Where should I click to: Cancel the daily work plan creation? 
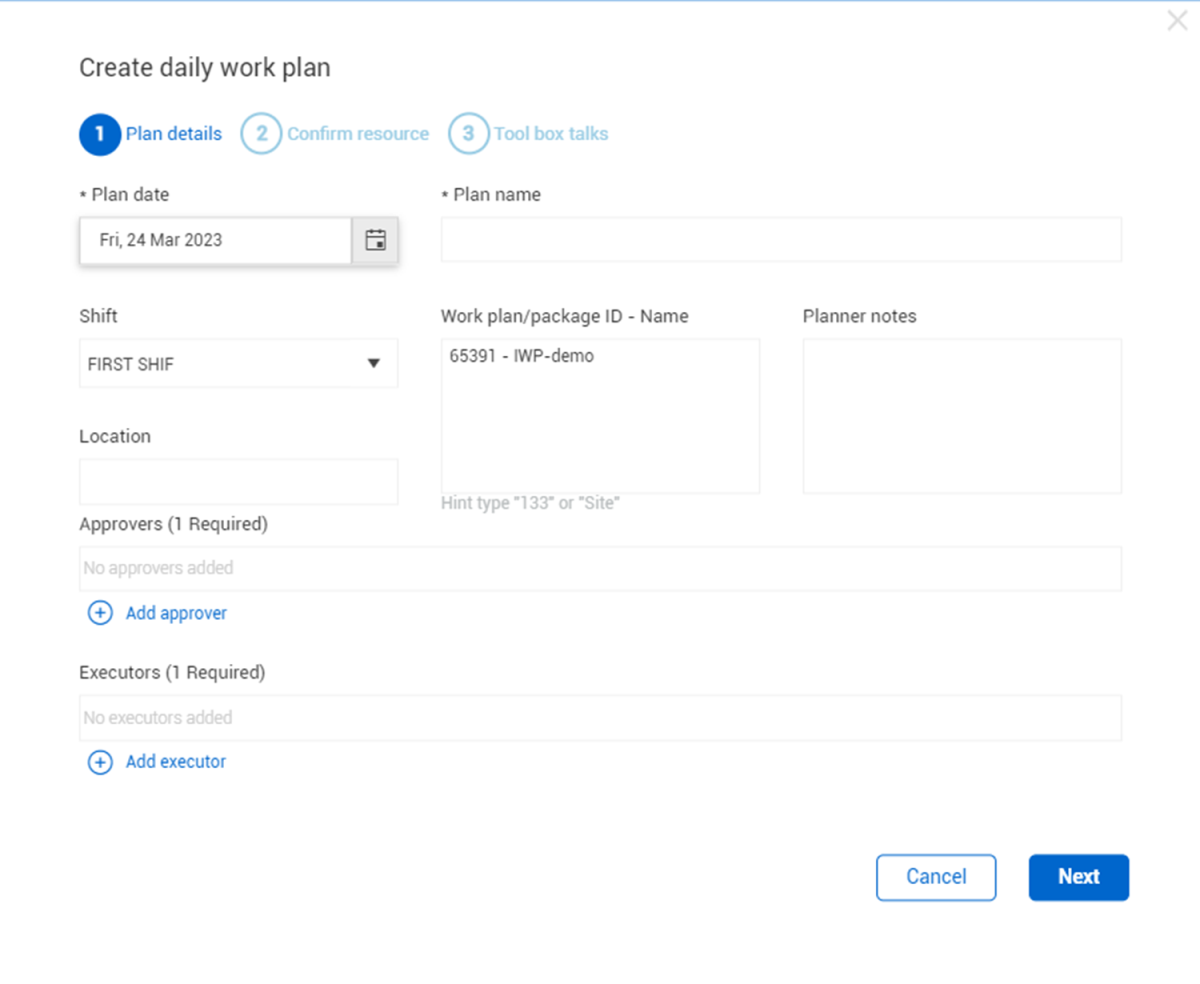936,877
